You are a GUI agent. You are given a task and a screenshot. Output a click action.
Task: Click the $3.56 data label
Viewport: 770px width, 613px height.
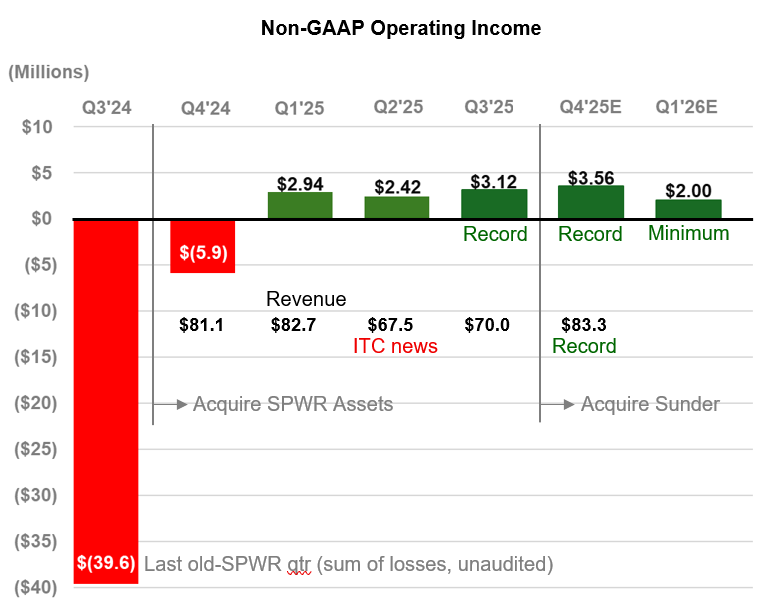[x=590, y=178]
